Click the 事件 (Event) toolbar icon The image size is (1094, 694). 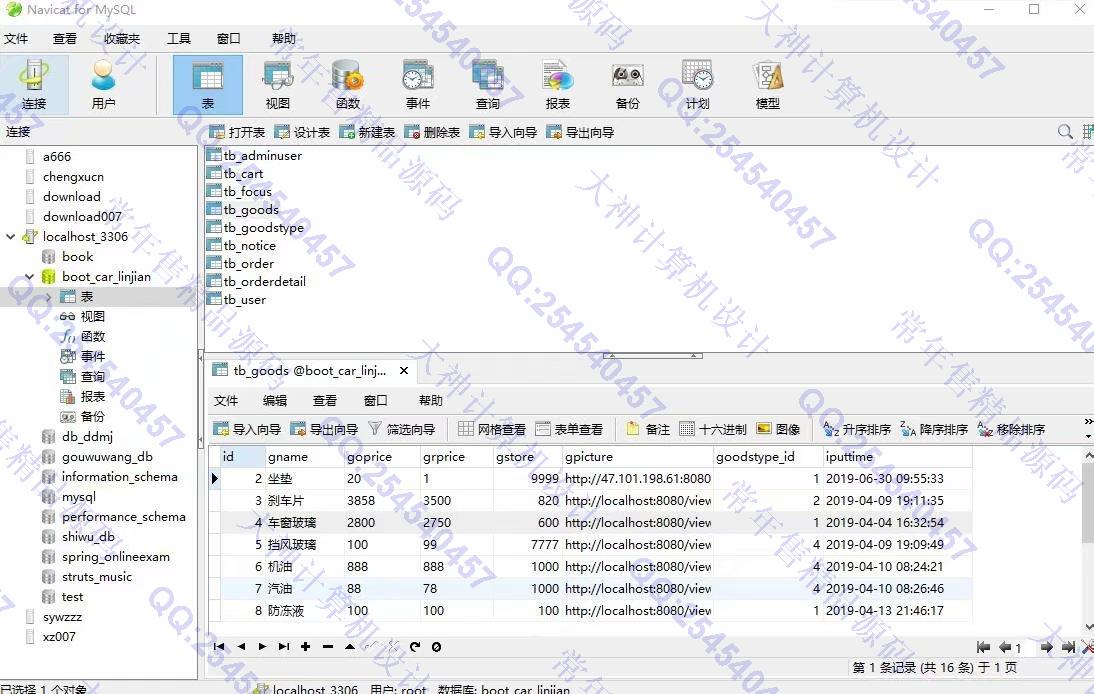pyautogui.click(x=417, y=84)
